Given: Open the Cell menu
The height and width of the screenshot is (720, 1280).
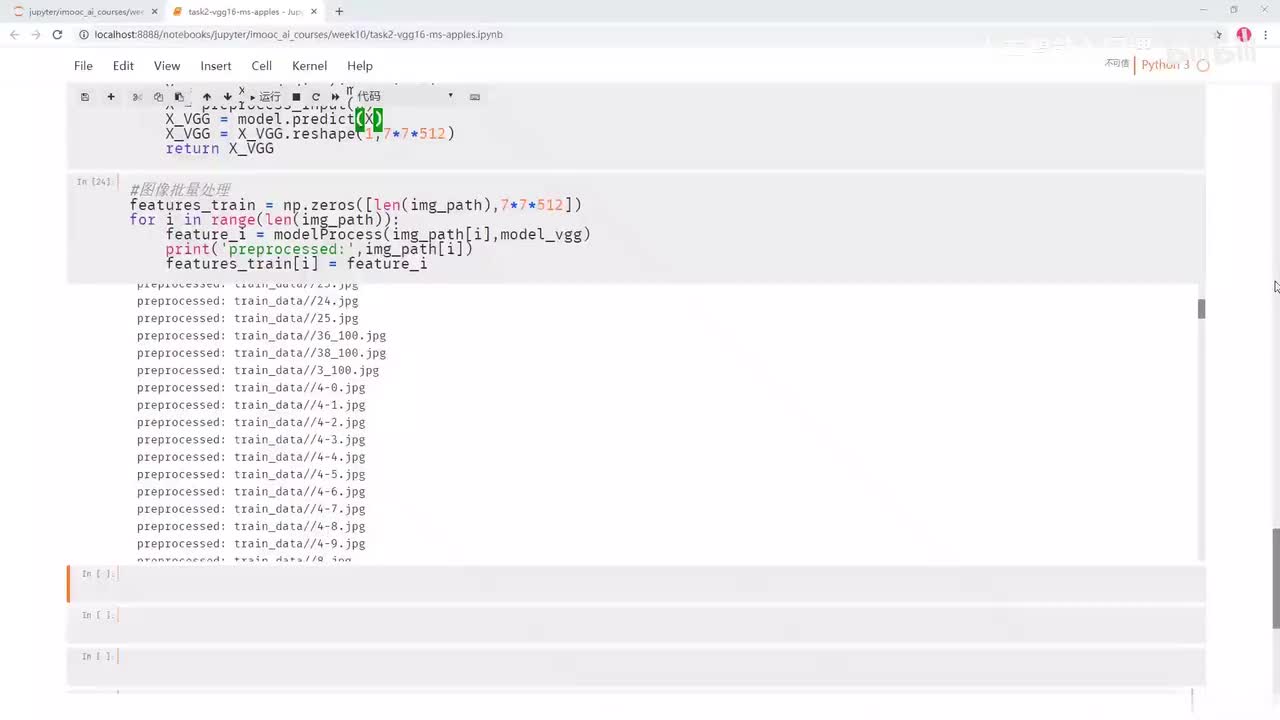Looking at the screenshot, I should [x=262, y=66].
